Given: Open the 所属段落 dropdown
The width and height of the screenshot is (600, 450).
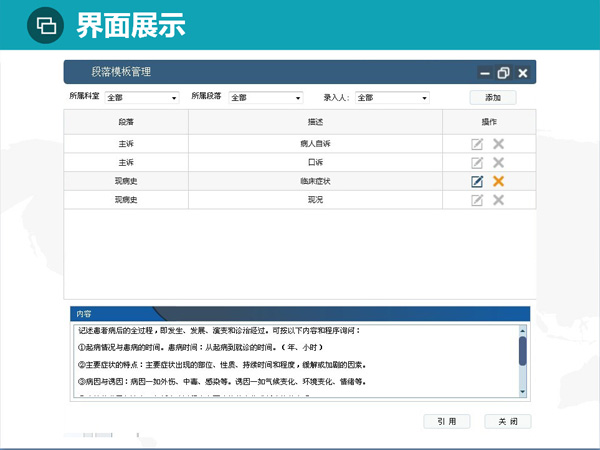Looking at the screenshot, I should click(x=266, y=98).
